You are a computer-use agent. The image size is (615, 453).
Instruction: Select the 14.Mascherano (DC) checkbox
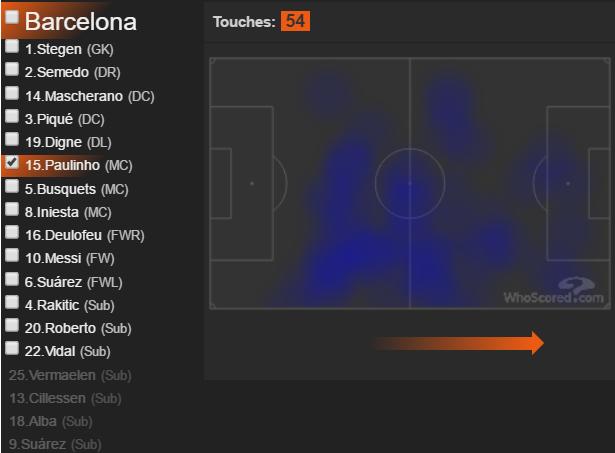11,94
